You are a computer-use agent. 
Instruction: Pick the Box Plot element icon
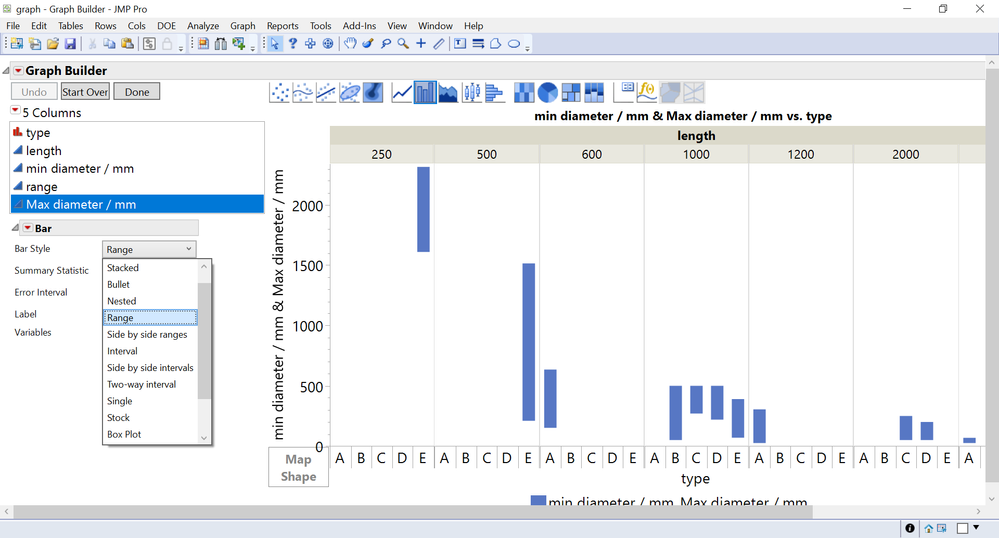pyautogui.click(x=471, y=92)
